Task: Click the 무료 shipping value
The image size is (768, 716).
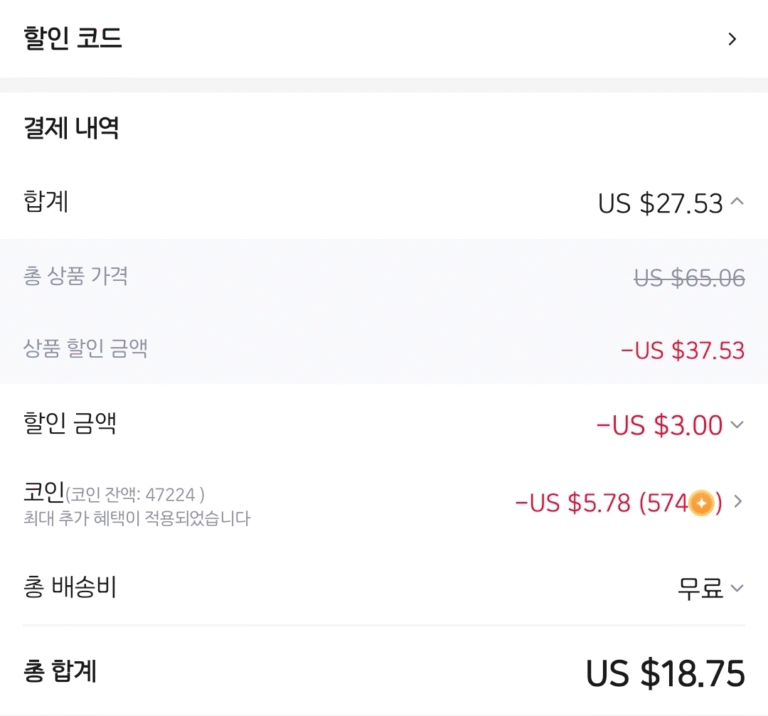Action: click(700, 588)
